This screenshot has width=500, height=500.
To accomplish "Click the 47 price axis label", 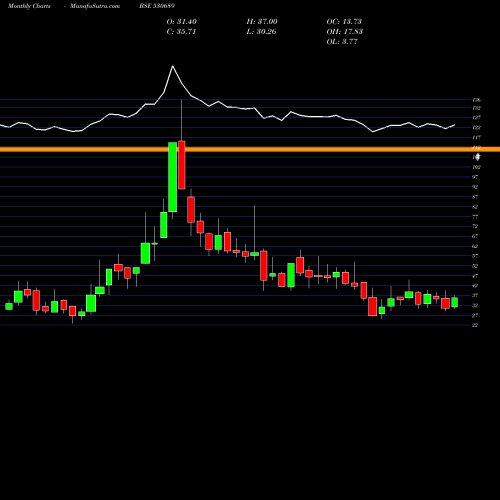I will pyautogui.click(x=475, y=276).
